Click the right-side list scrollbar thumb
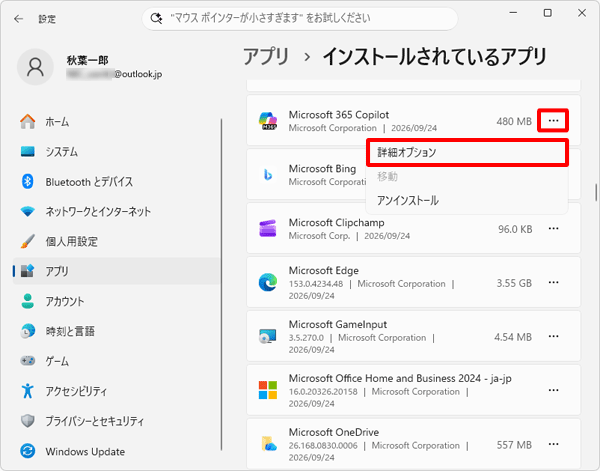The width and height of the screenshot is (600, 471). click(596, 192)
